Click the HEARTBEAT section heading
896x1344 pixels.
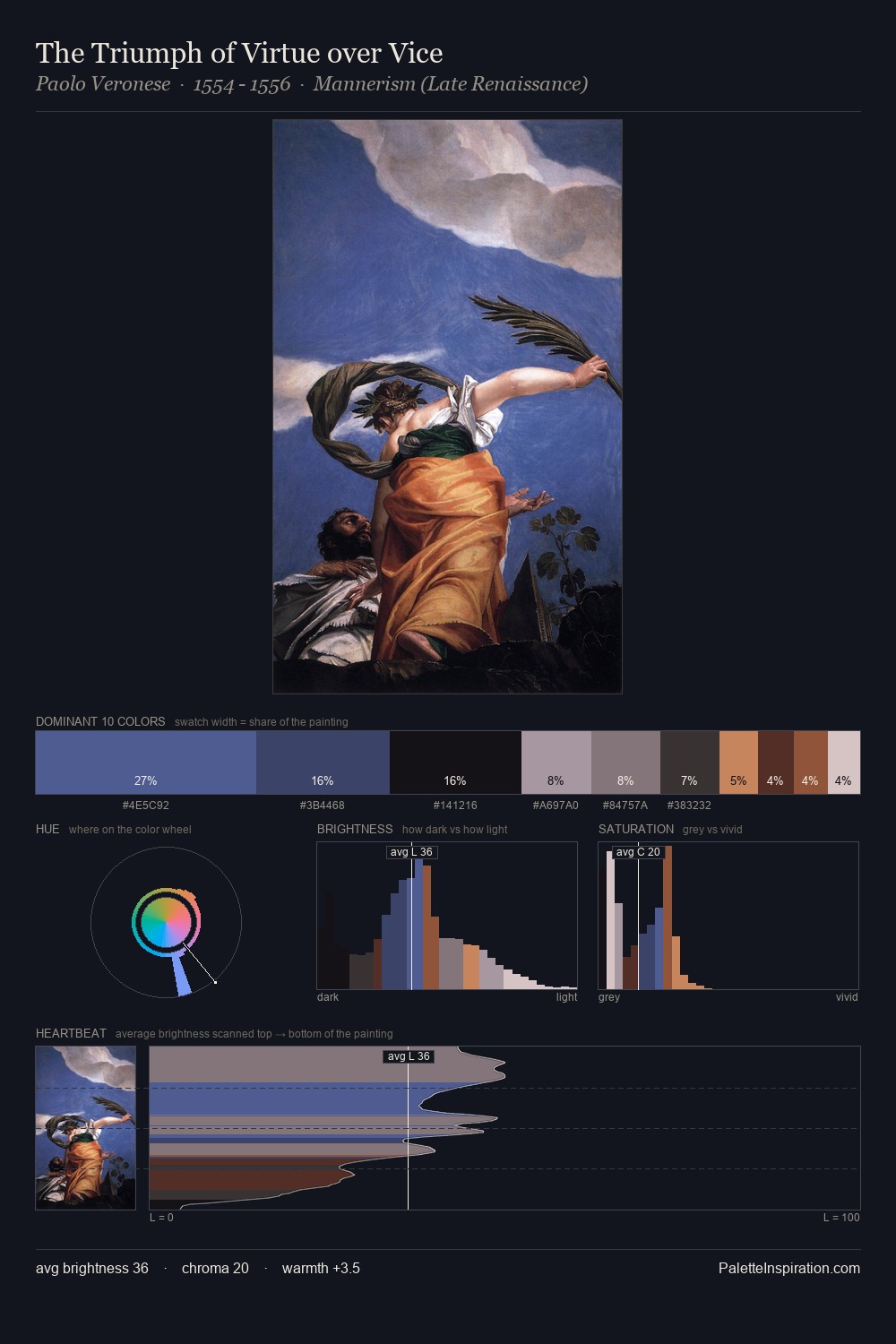[x=71, y=1033]
